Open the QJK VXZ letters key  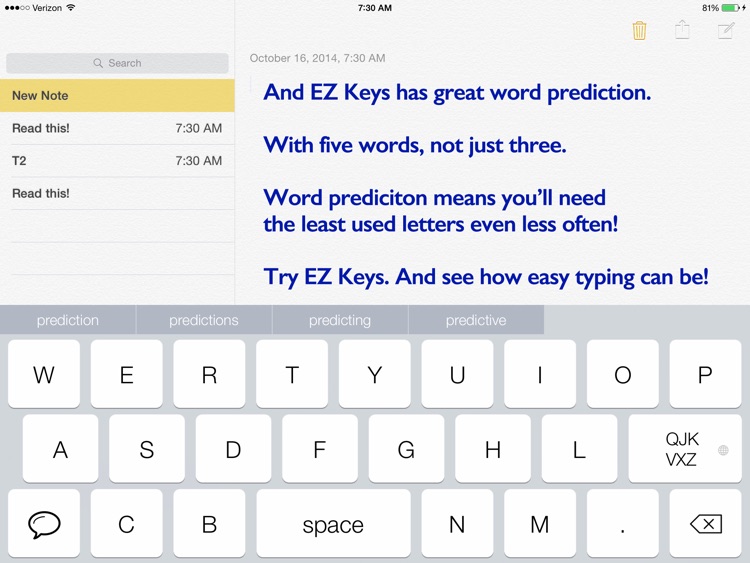click(x=685, y=449)
